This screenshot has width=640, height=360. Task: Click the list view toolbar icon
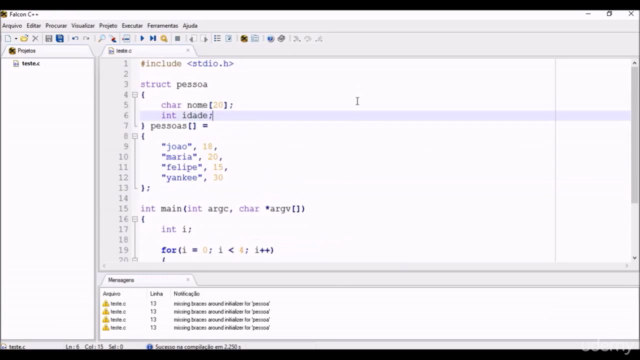click(217, 38)
